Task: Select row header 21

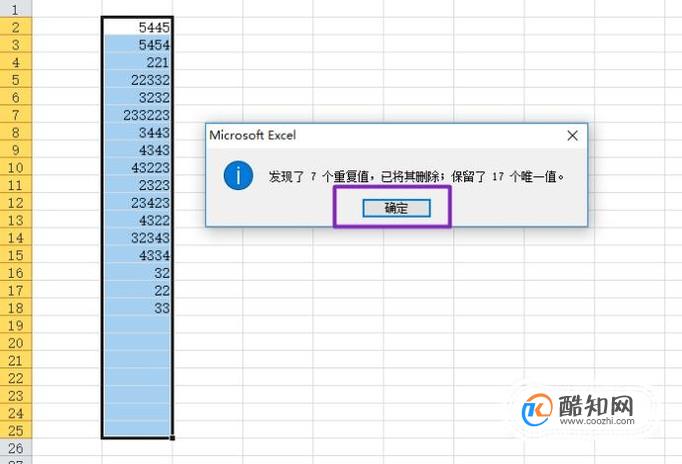Action: (16, 361)
